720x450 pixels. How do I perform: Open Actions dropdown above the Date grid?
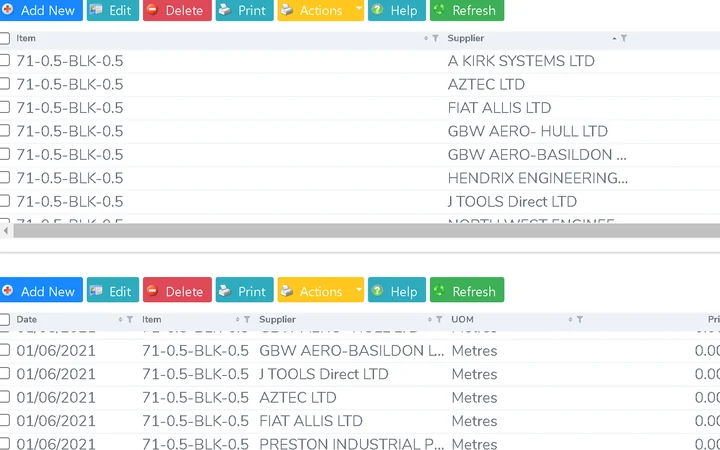coord(321,290)
